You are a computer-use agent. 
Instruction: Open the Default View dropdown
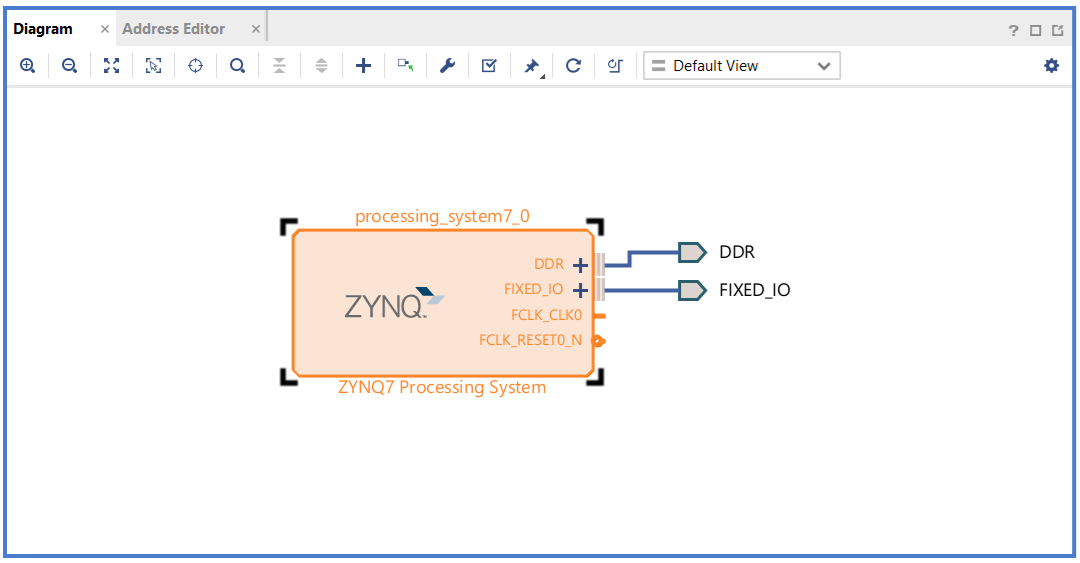pyautogui.click(x=741, y=66)
